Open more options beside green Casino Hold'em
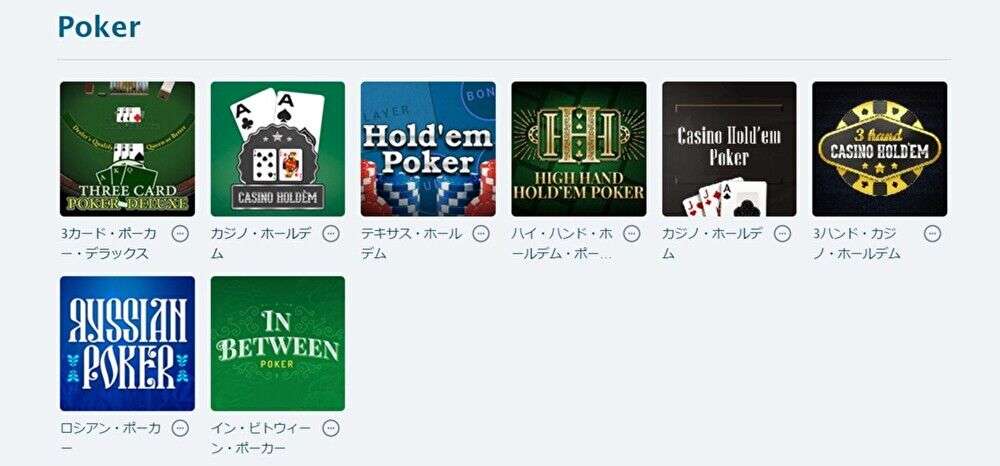The image size is (1000, 466). (x=330, y=234)
